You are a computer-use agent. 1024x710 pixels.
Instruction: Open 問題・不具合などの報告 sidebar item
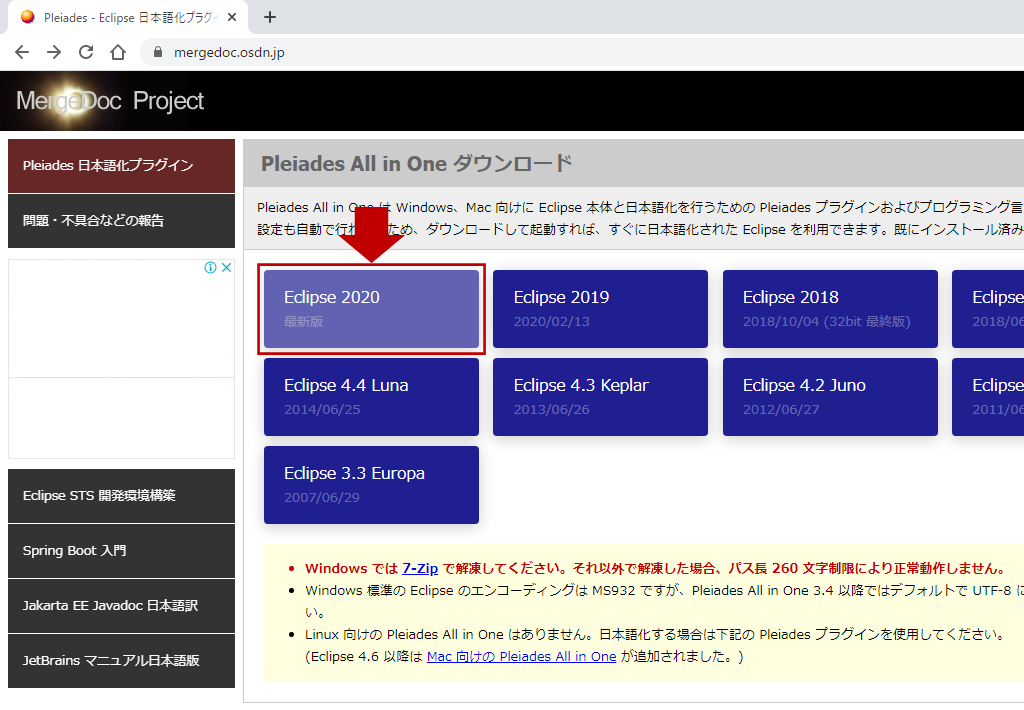point(121,221)
